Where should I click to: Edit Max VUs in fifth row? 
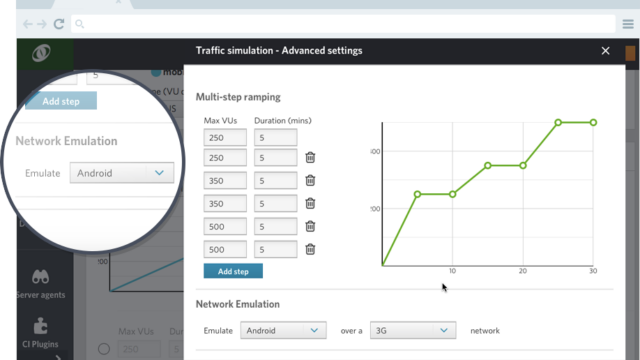(225, 226)
